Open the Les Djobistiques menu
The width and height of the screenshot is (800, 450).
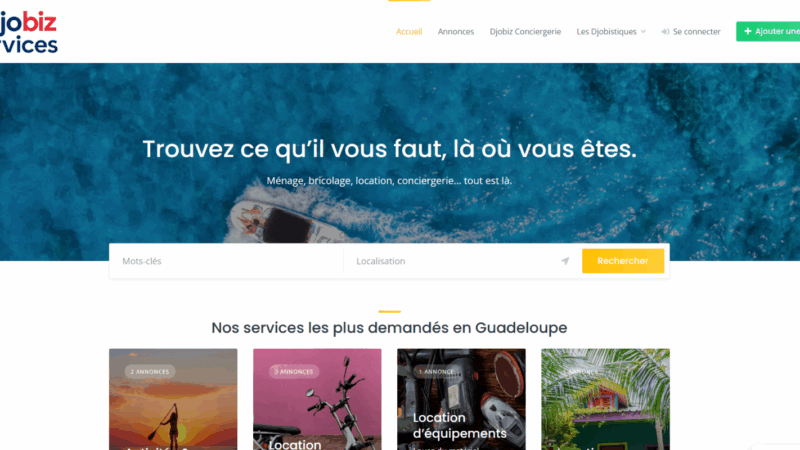(607, 32)
